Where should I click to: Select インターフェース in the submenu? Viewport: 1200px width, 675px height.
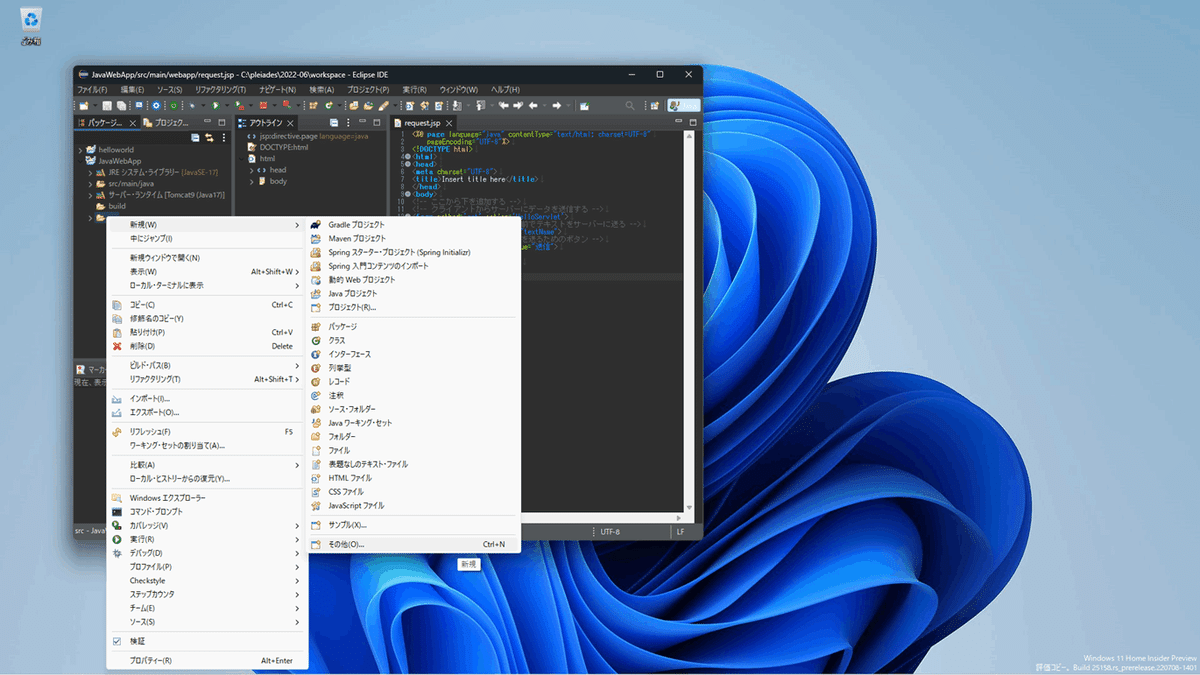pos(415,355)
